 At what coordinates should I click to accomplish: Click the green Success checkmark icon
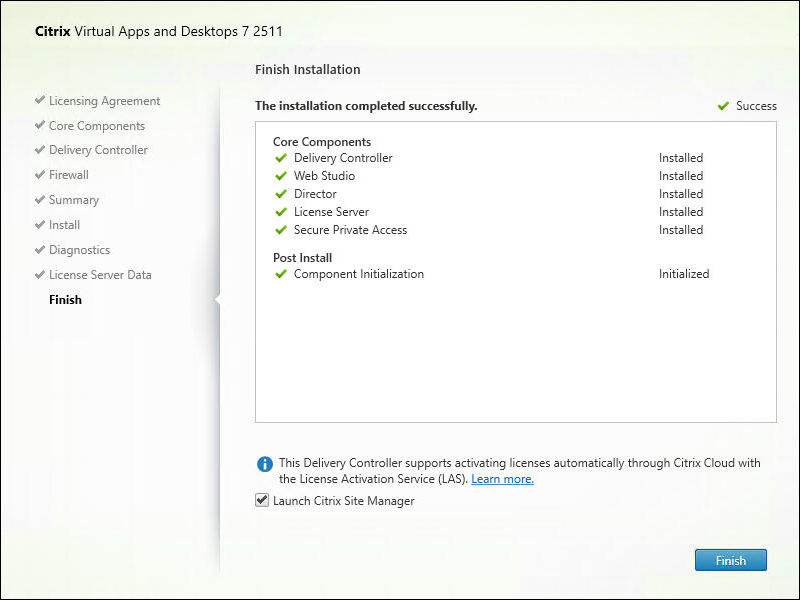pyautogui.click(x=723, y=106)
